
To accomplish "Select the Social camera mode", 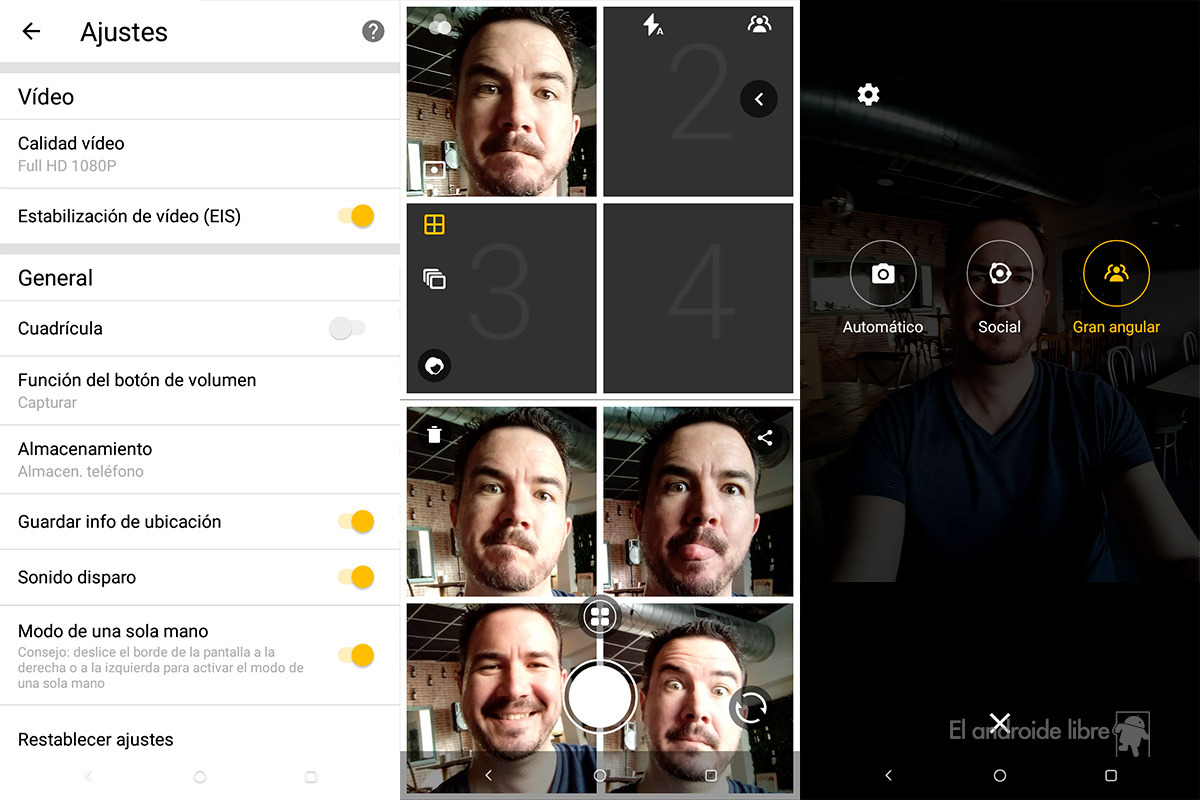I will click(999, 287).
